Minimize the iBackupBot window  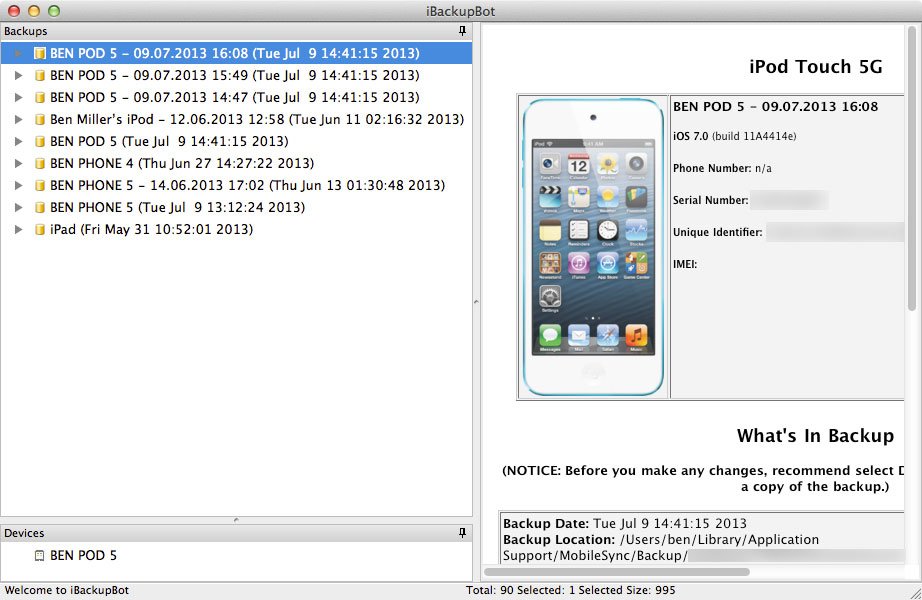(x=34, y=11)
